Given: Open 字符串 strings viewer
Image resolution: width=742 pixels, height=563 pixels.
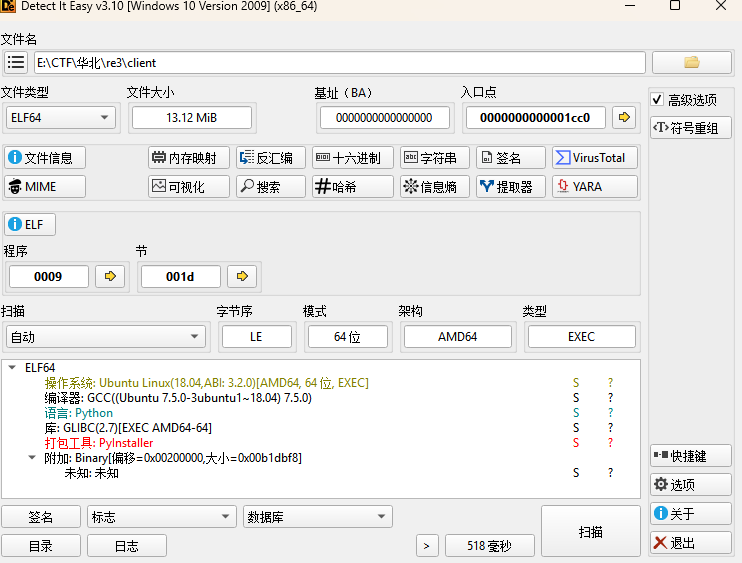Looking at the screenshot, I should 434,158.
